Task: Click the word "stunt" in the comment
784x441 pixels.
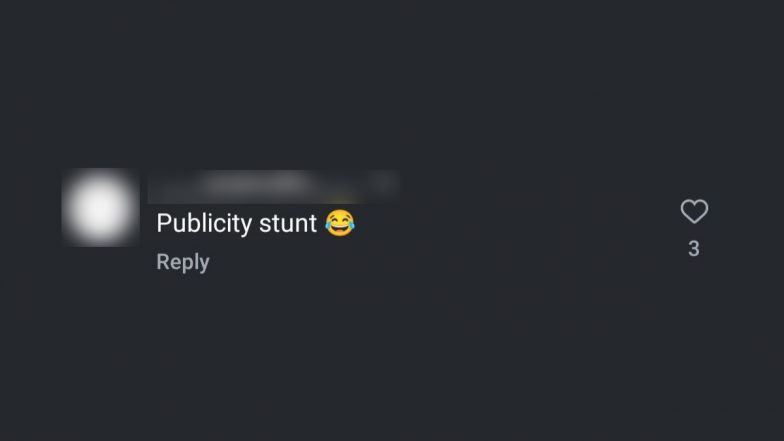Action: click(x=288, y=224)
